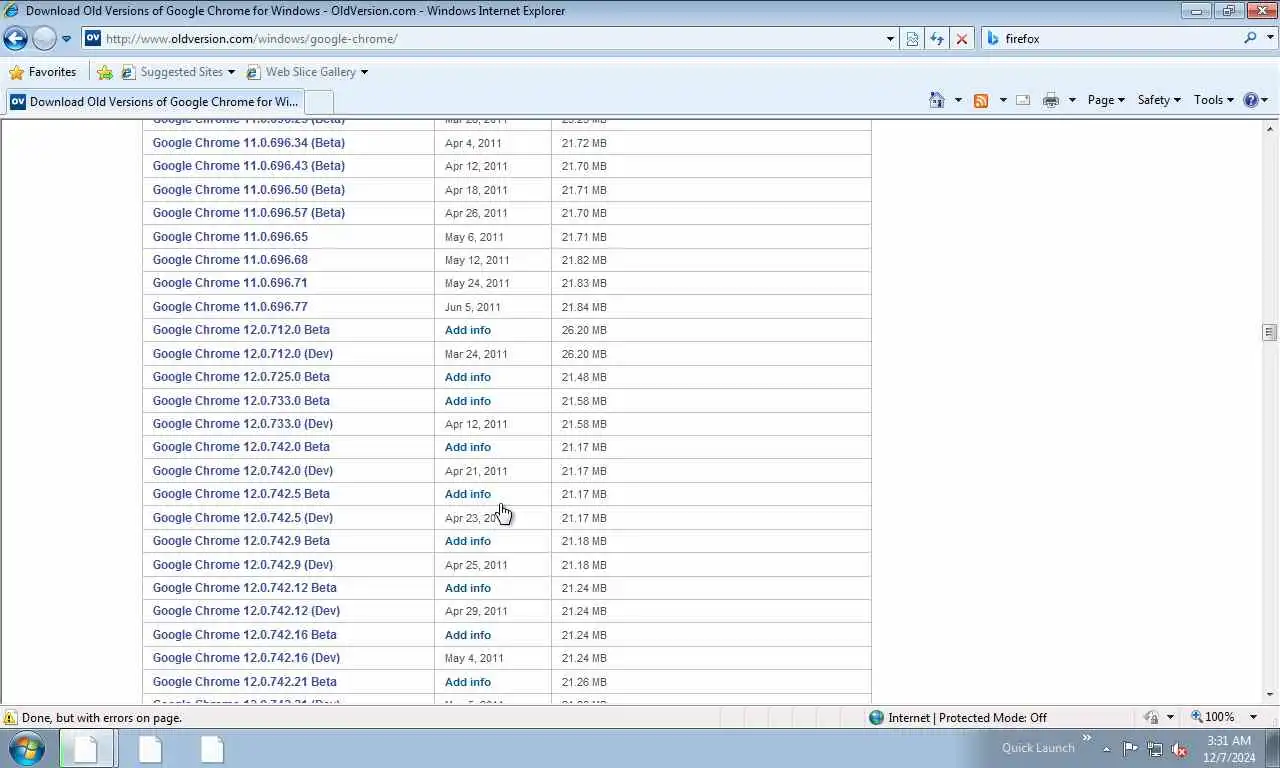Expand the address bar autocomplete dropdown
This screenshot has height=768, width=1280.
[890, 39]
